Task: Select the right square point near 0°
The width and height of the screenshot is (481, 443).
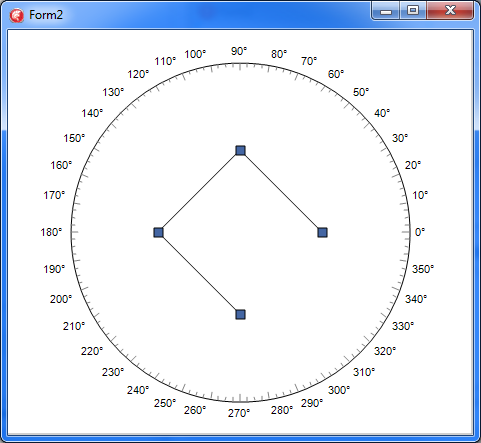Action: click(x=322, y=232)
